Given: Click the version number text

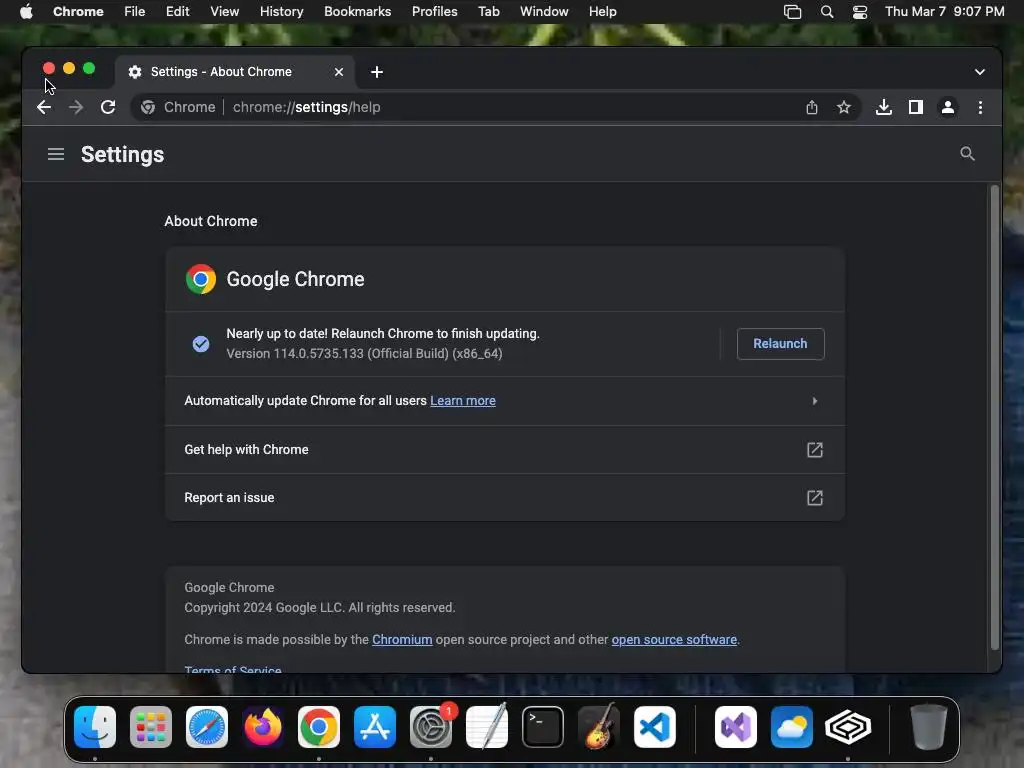Looking at the screenshot, I should [364, 353].
